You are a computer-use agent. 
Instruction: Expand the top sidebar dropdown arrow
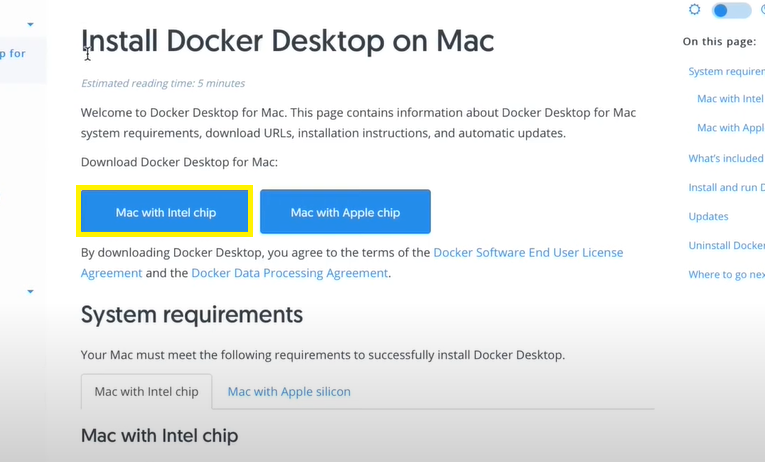(x=30, y=24)
